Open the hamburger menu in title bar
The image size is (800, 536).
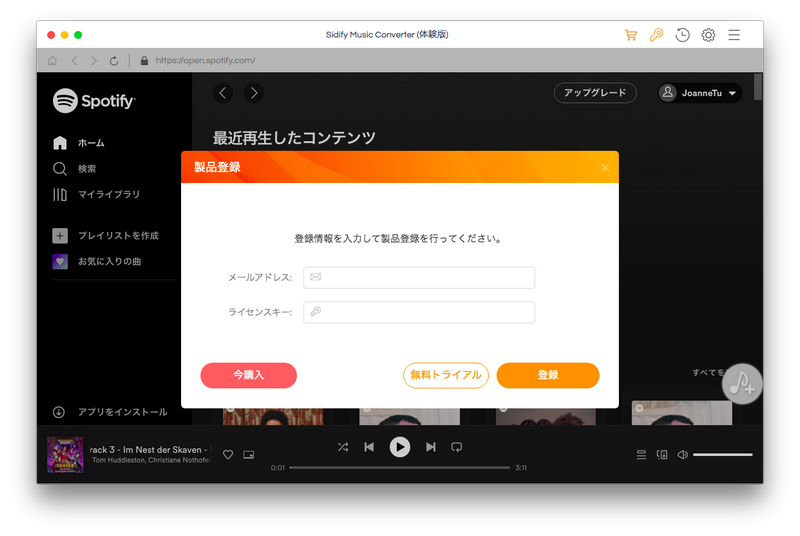coord(734,35)
